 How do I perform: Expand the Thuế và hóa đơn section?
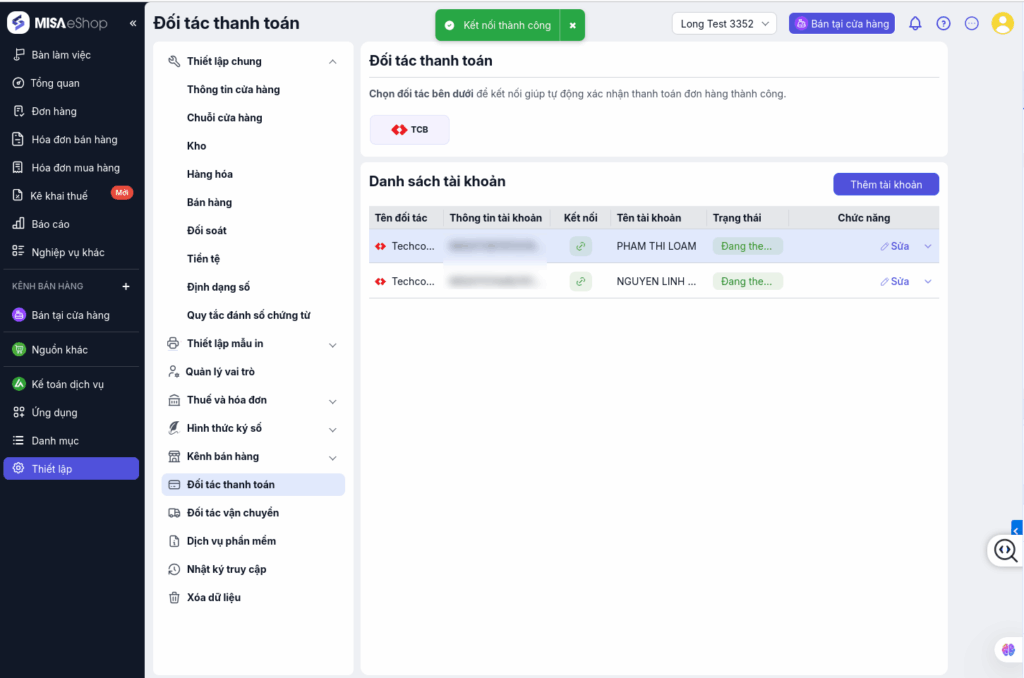(x=333, y=401)
